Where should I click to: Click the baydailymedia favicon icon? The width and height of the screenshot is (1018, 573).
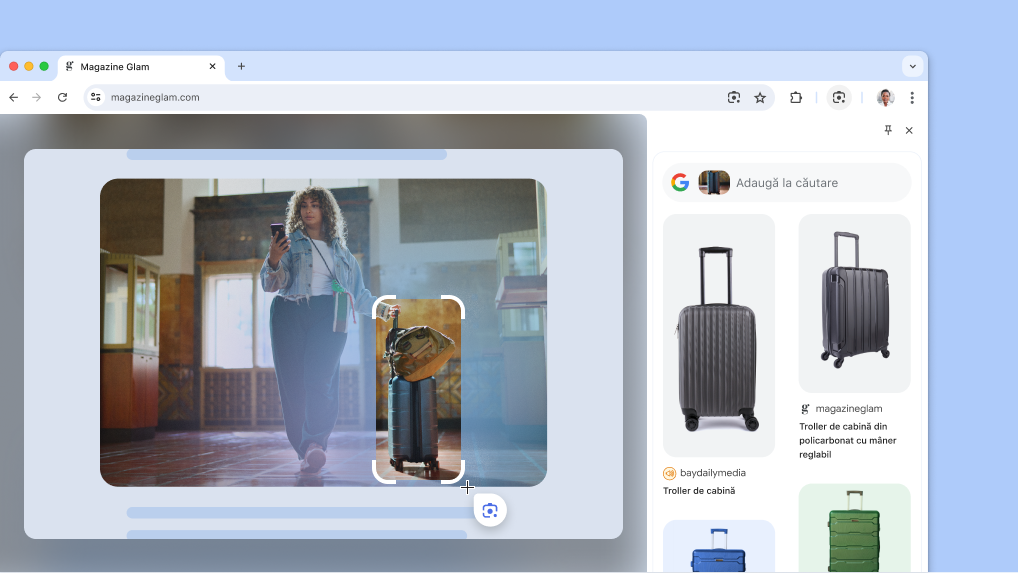[x=669, y=473]
